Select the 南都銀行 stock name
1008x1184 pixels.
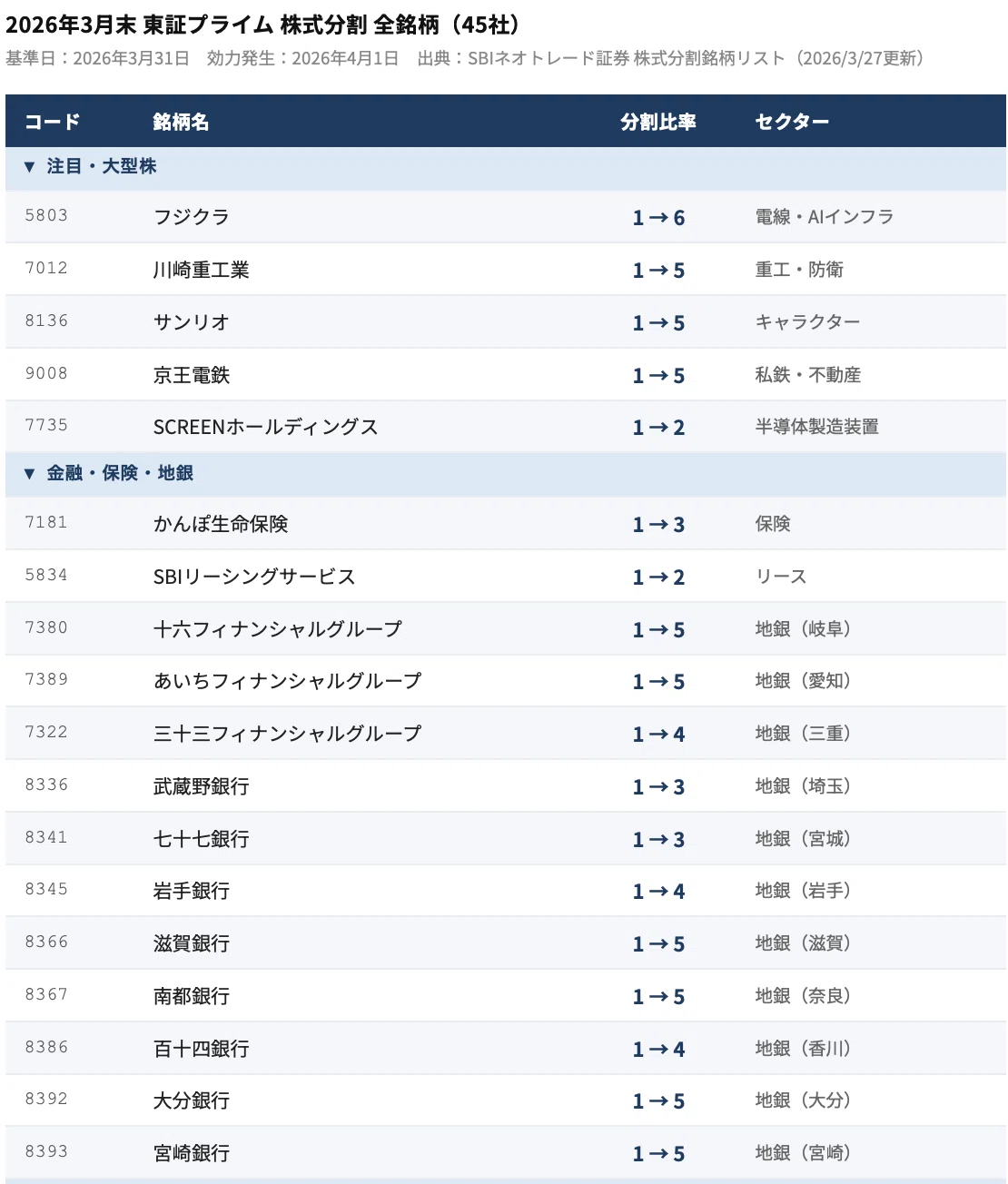(x=192, y=996)
